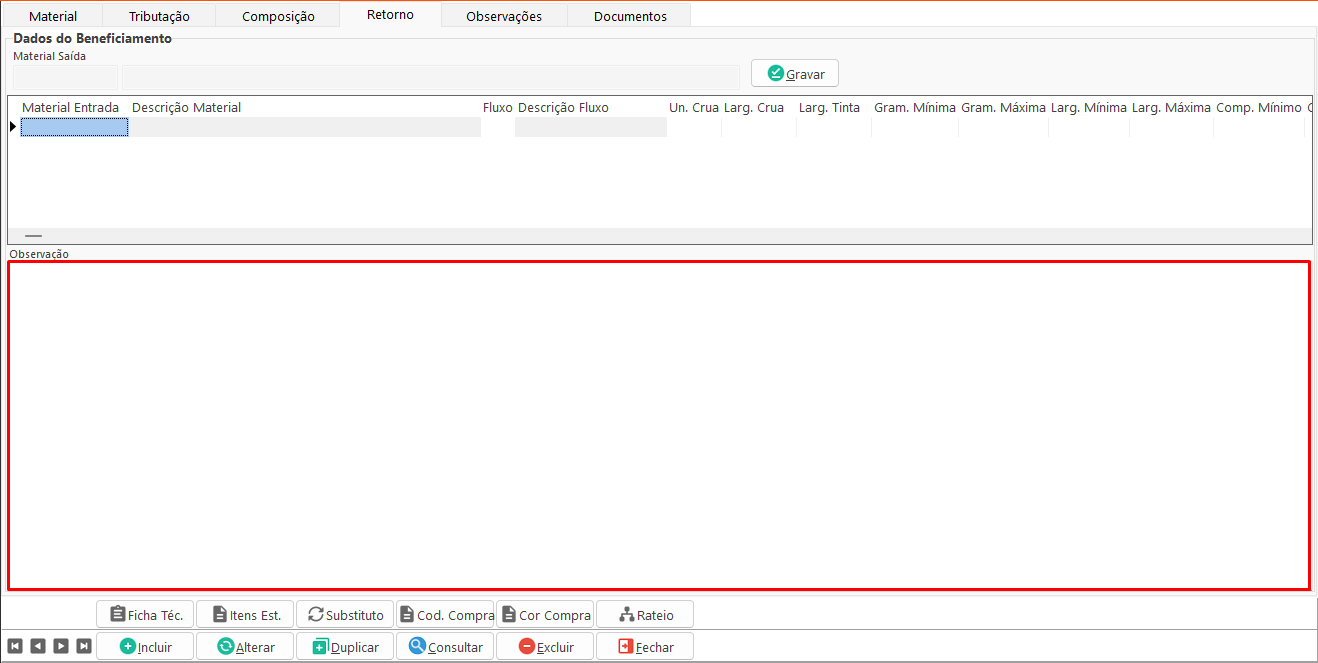Open Cod. Compra purchase code
The height and width of the screenshot is (663, 1318).
(445, 615)
